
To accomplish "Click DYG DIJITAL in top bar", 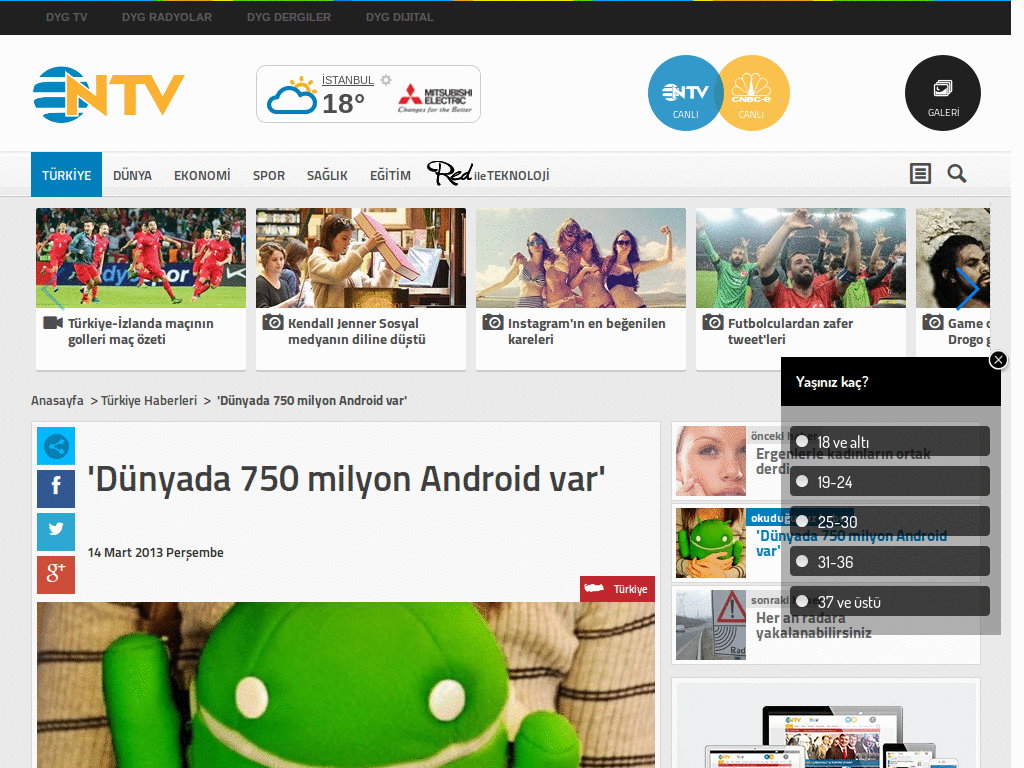I will click(400, 17).
